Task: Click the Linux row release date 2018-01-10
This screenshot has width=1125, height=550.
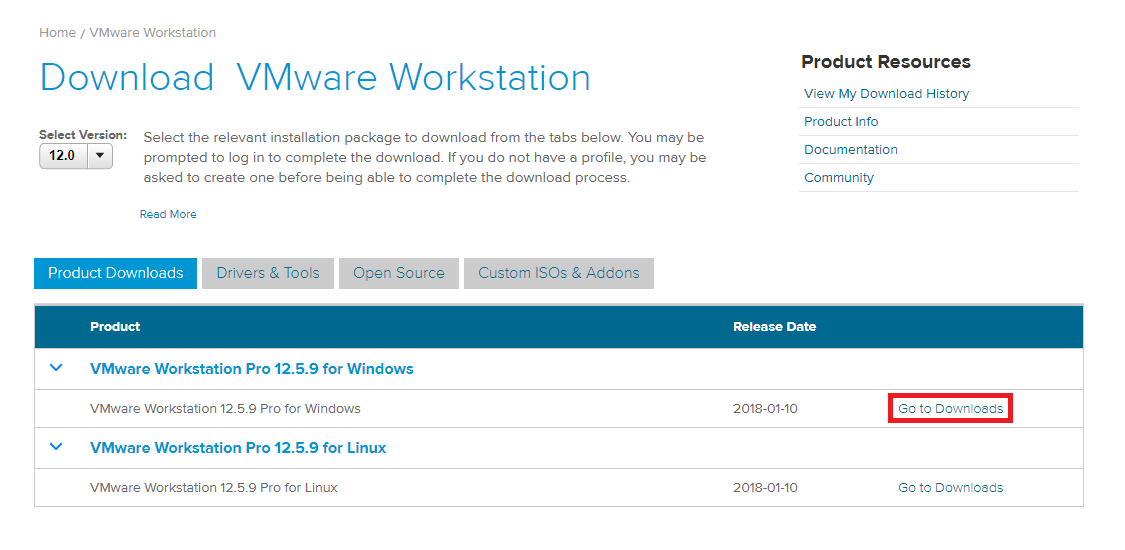Action: coord(766,488)
